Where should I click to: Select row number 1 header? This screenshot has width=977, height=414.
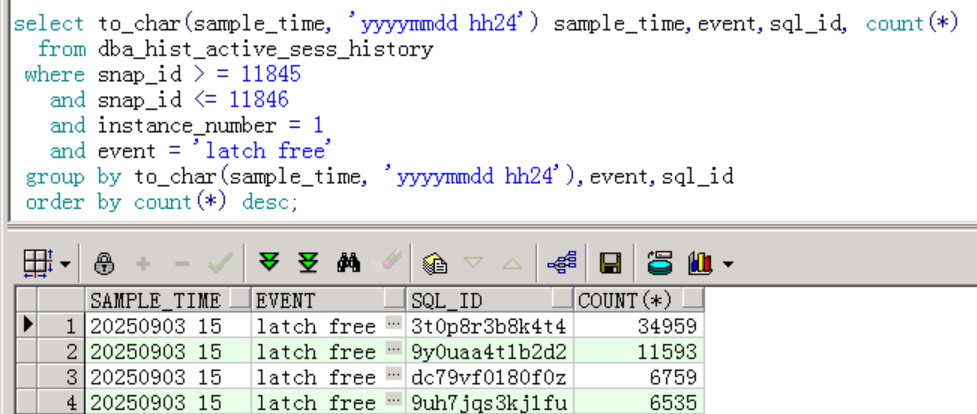(61, 325)
